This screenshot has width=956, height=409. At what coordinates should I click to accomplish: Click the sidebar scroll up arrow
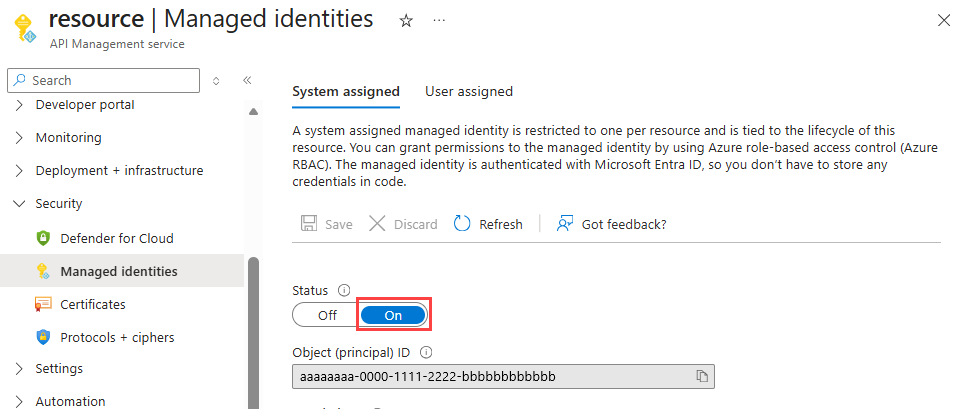pyautogui.click(x=254, y=112)
